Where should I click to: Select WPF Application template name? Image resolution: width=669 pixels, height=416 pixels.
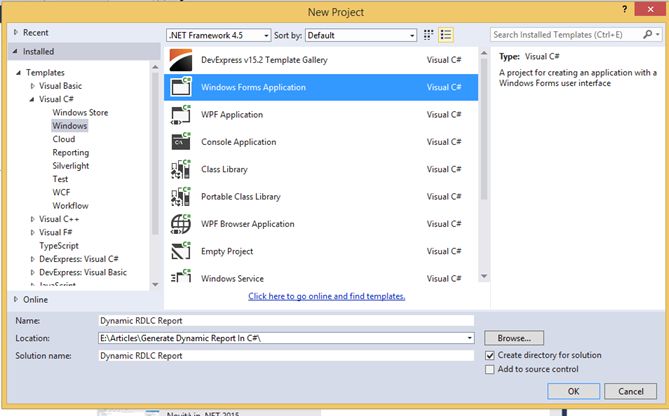[x=232, y=114]
